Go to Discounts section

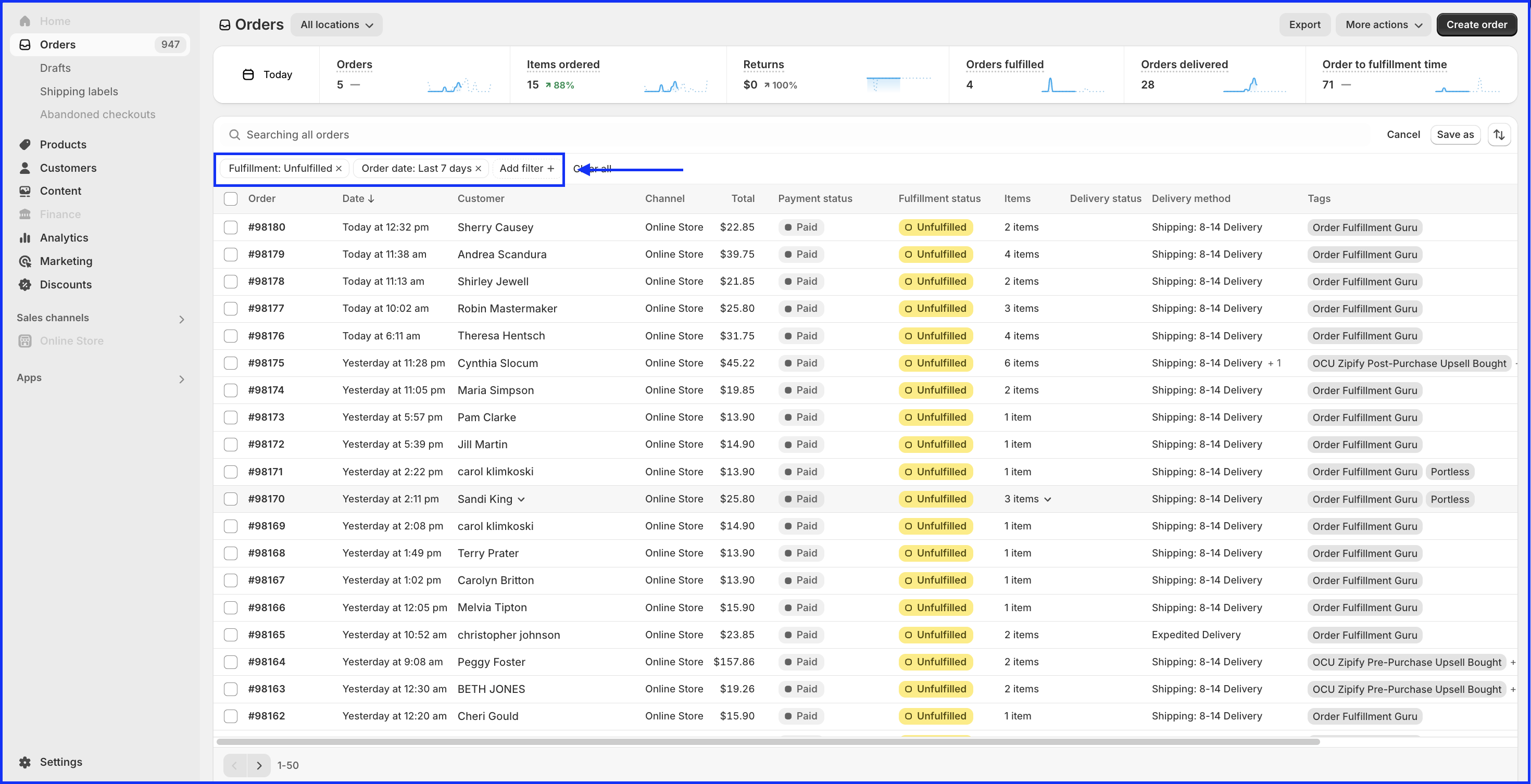[66, 284]
